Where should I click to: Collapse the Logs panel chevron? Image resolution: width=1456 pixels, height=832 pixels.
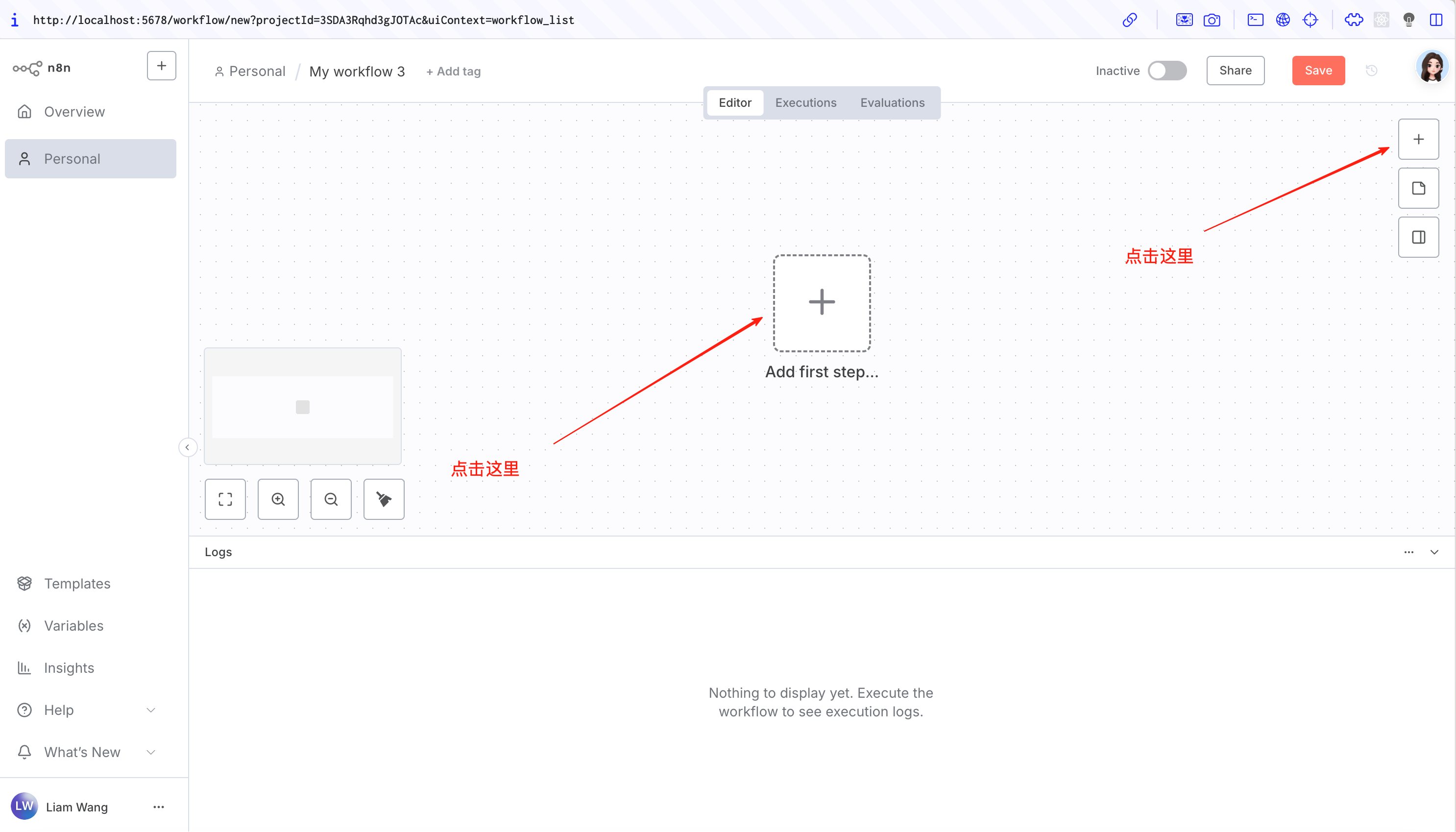click(1434, 552)
